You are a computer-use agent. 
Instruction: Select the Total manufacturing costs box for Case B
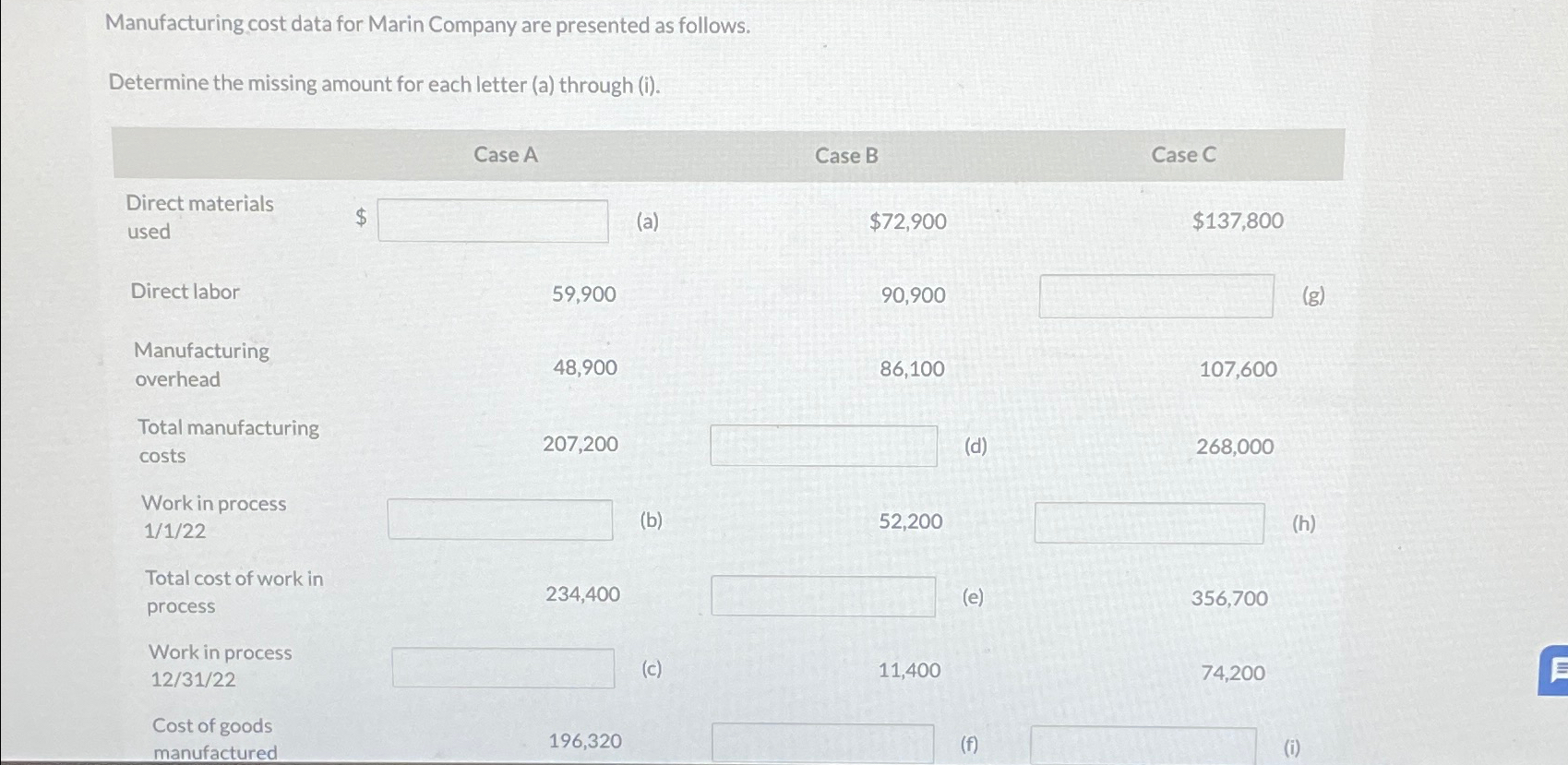tap(824, 446)
